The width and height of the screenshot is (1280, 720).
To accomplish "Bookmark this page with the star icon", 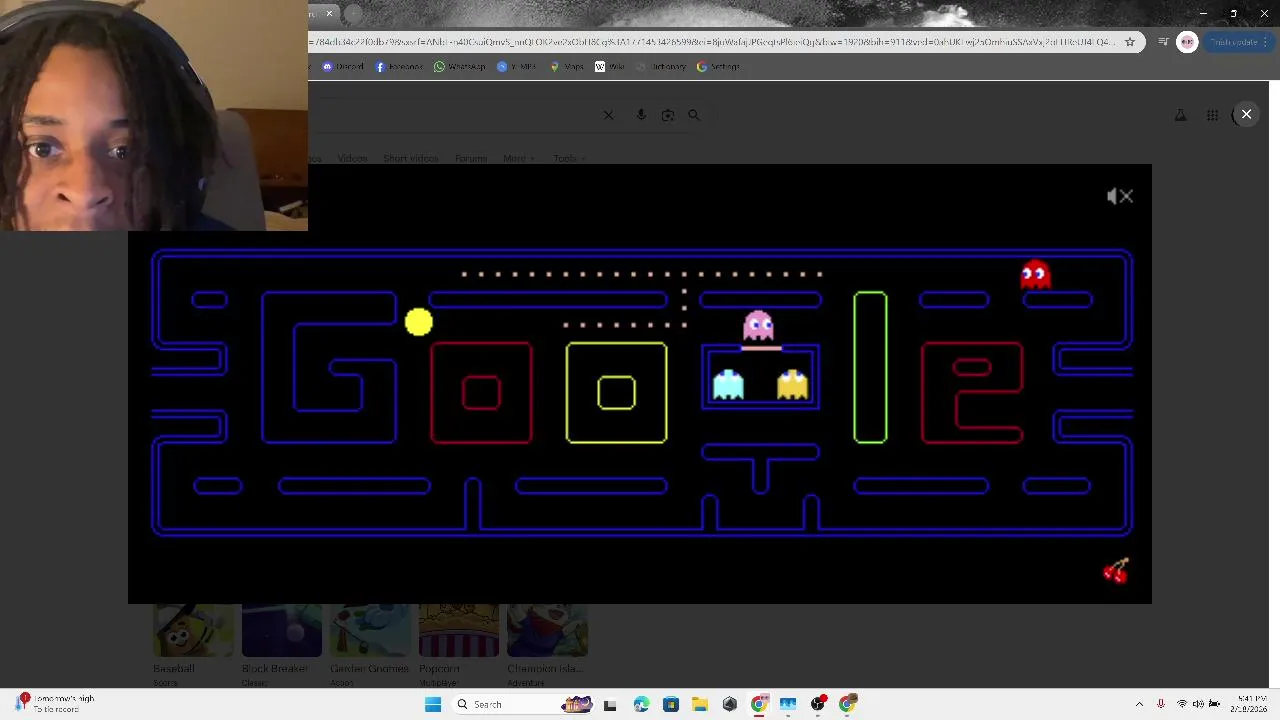I will click(1130, 42).
